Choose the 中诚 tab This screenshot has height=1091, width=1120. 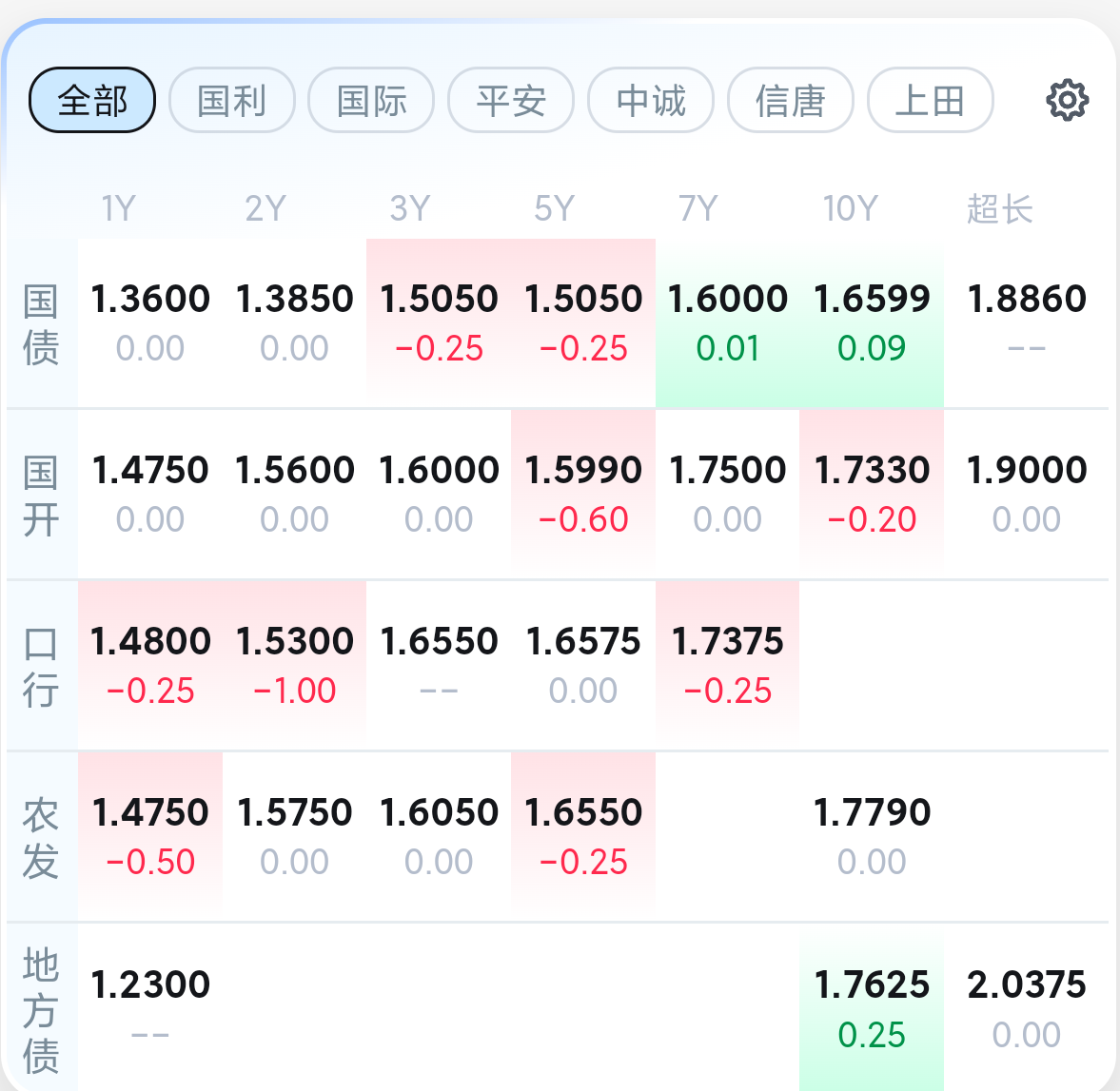coord(651,100)
